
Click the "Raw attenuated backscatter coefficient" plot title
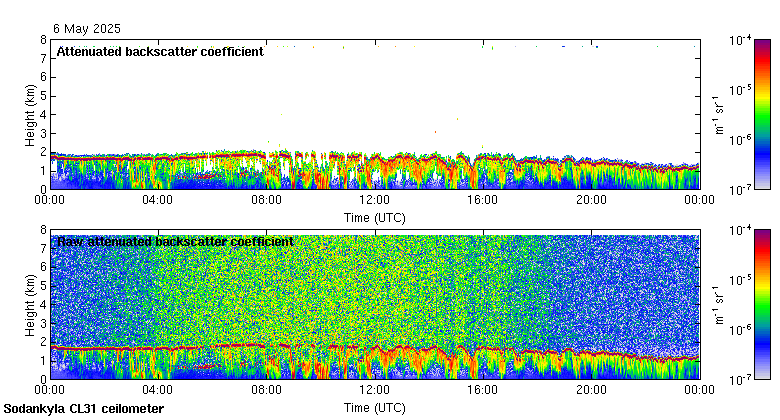tap(175, 242)
